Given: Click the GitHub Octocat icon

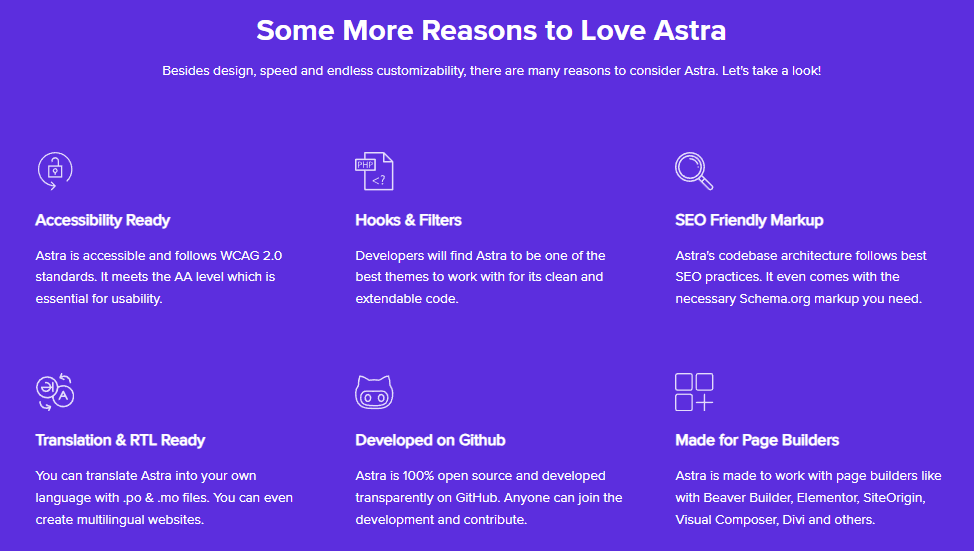Looking at the screenshot, I should tap(374, 392).
